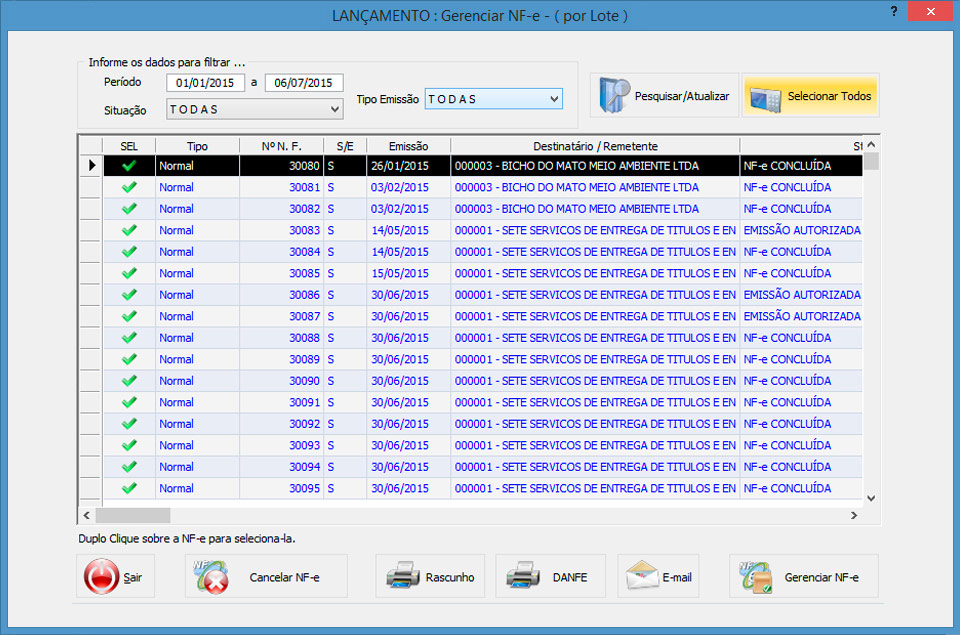Click the emission date of NF 30089
This screenshot has height=635, width=960.
coord(408,359)
